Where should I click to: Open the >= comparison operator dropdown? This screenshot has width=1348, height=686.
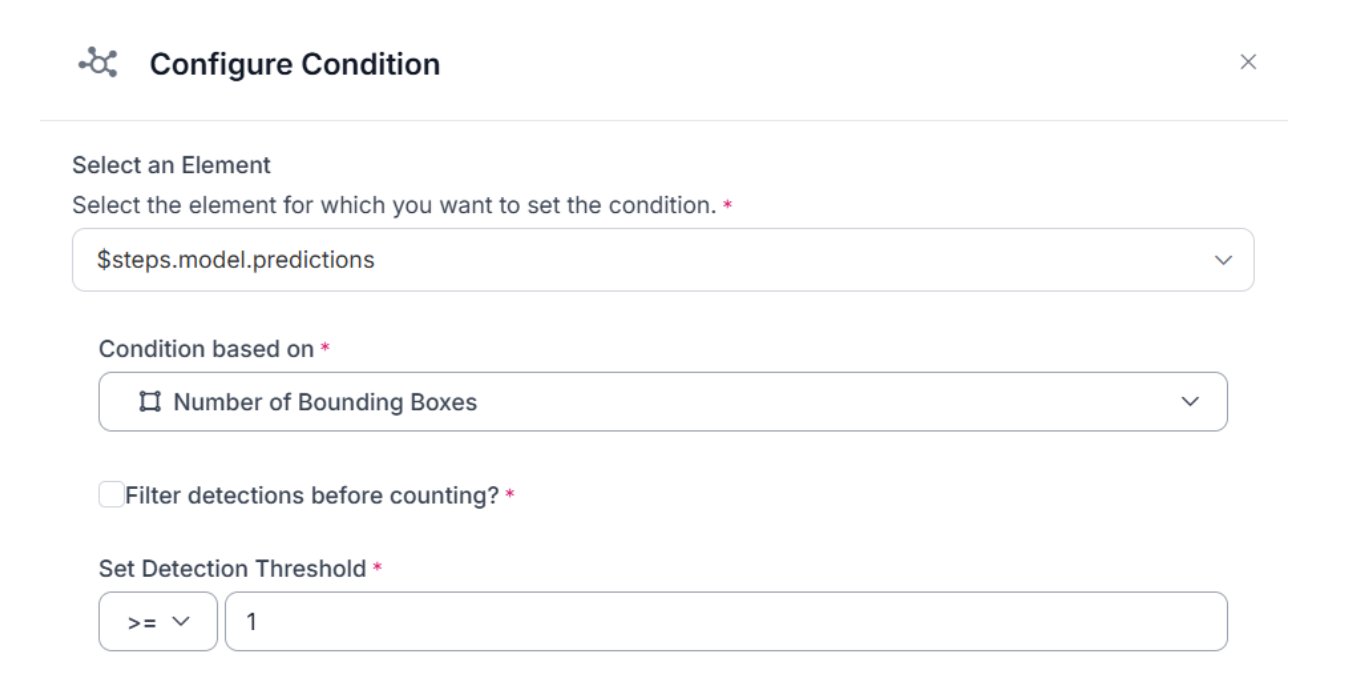pos(157,622)
